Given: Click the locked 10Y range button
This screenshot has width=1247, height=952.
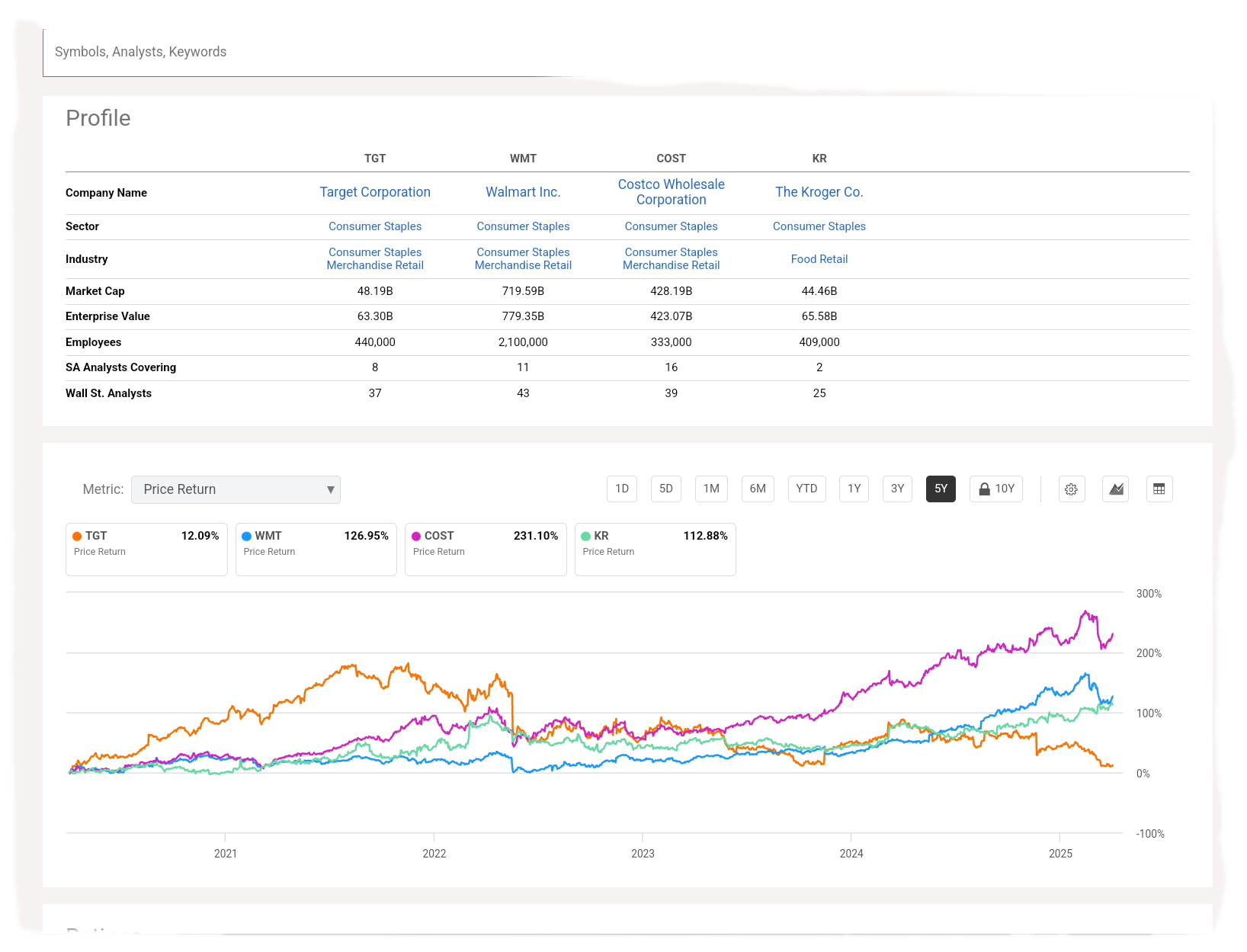Looking at the screenshot, I should [996, 489].
